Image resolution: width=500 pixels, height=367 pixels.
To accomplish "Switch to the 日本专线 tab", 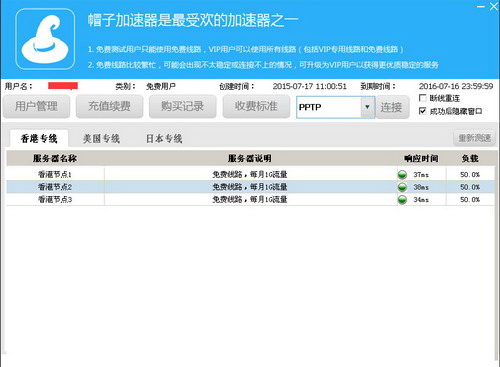I will click(x=164, y=138).
